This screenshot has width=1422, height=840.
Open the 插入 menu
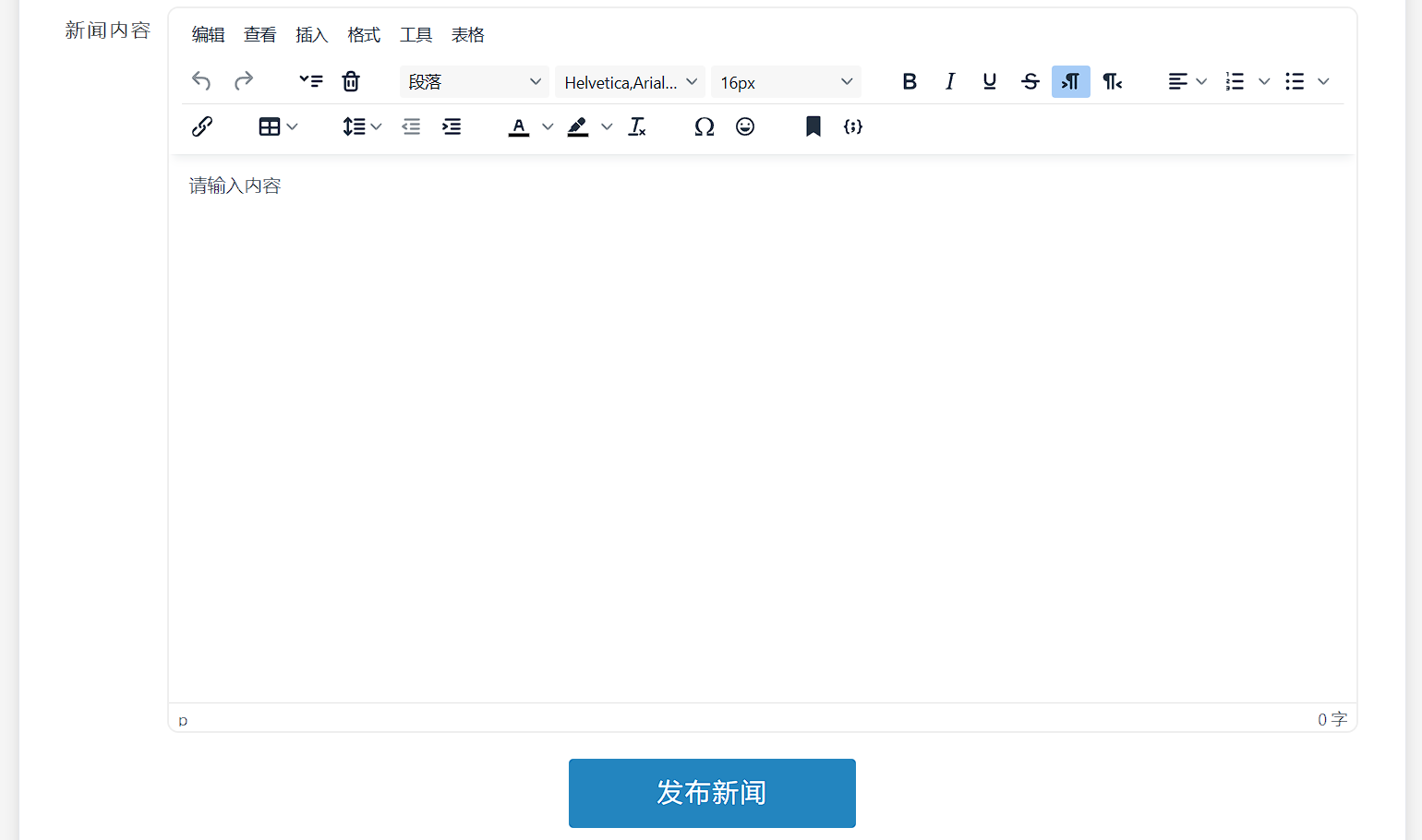click(x=311, y=35)
